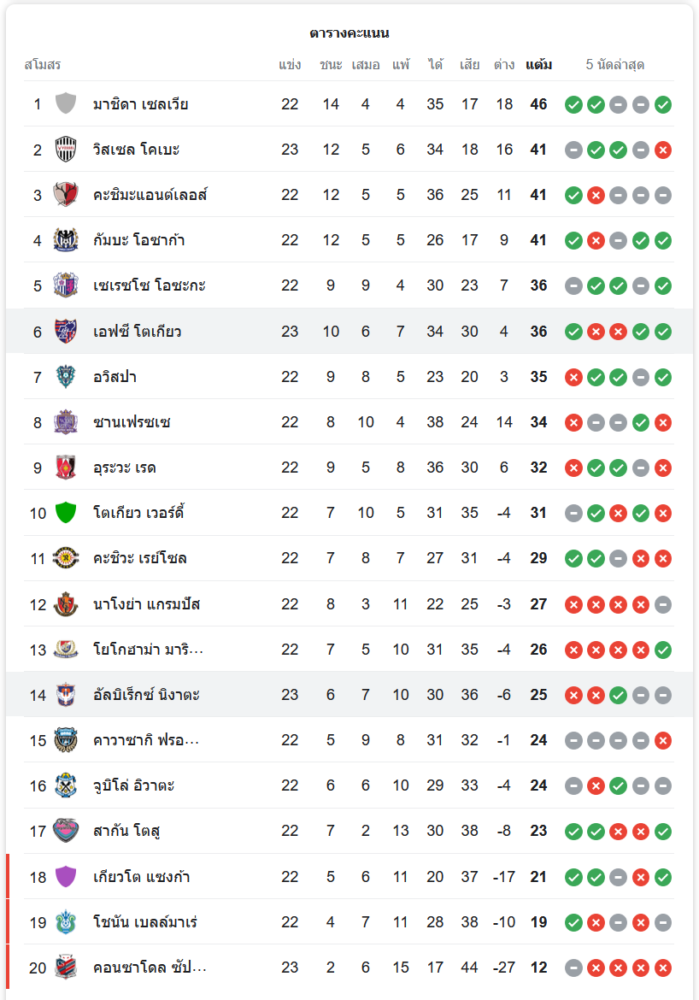Click the สโมสร club column header
Screen dimensions: 699x1000
point(42,65)
